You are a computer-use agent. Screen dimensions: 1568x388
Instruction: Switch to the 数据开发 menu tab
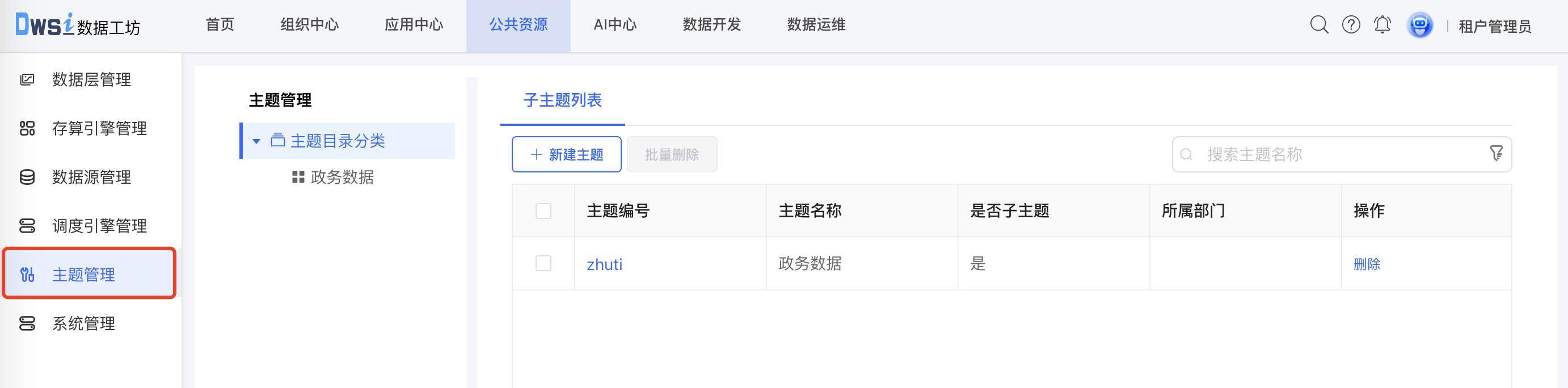coord(712,25)
